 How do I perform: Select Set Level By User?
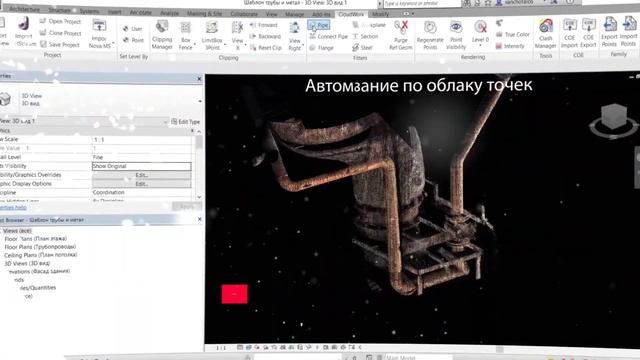point(133,29)
